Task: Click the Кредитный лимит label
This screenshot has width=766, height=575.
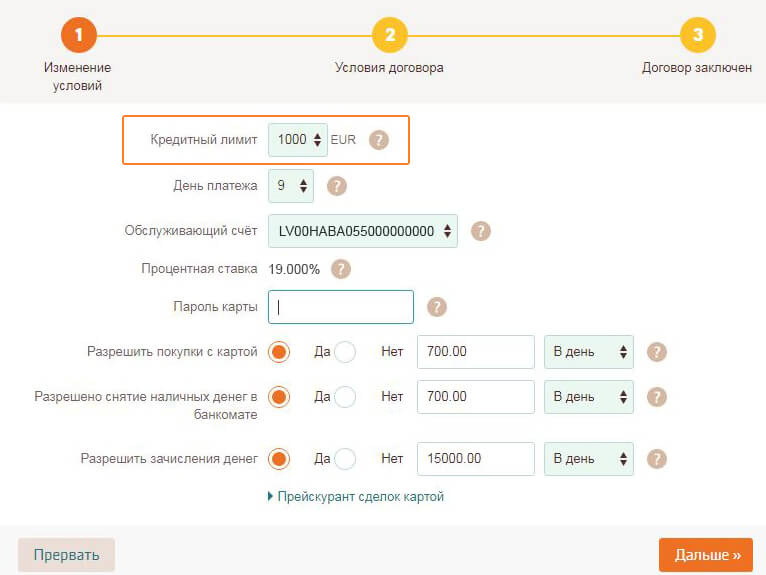Action: tap(204, 140)
